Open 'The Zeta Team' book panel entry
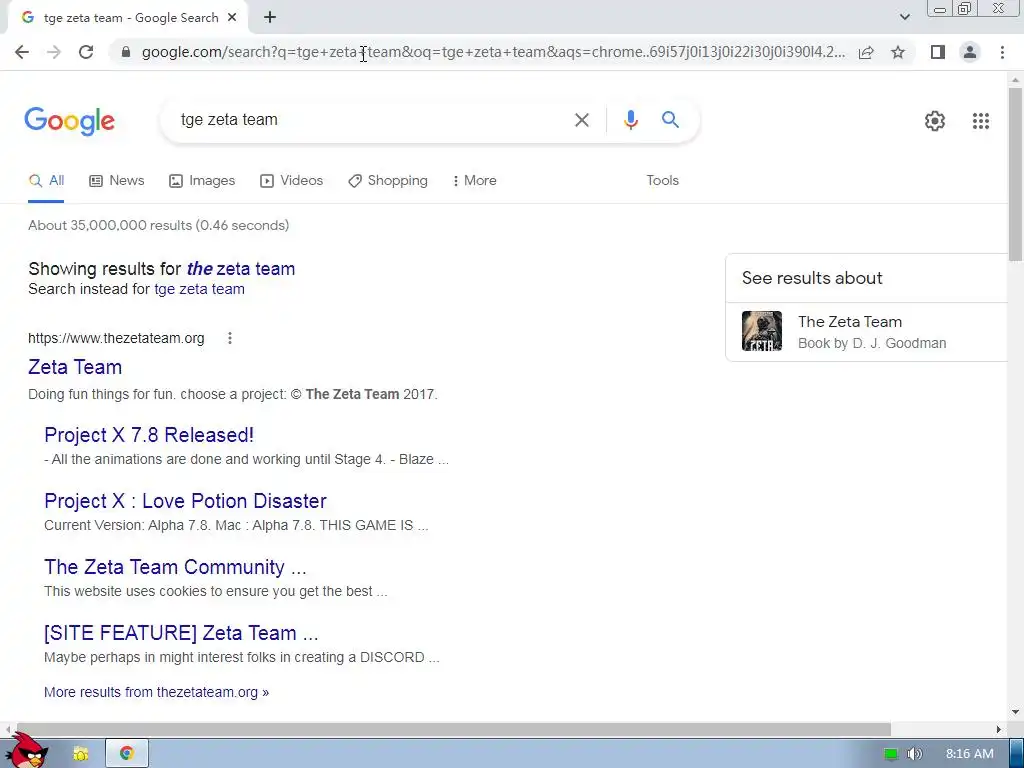Screen dimensions: 1024x768 coord(867,332)
